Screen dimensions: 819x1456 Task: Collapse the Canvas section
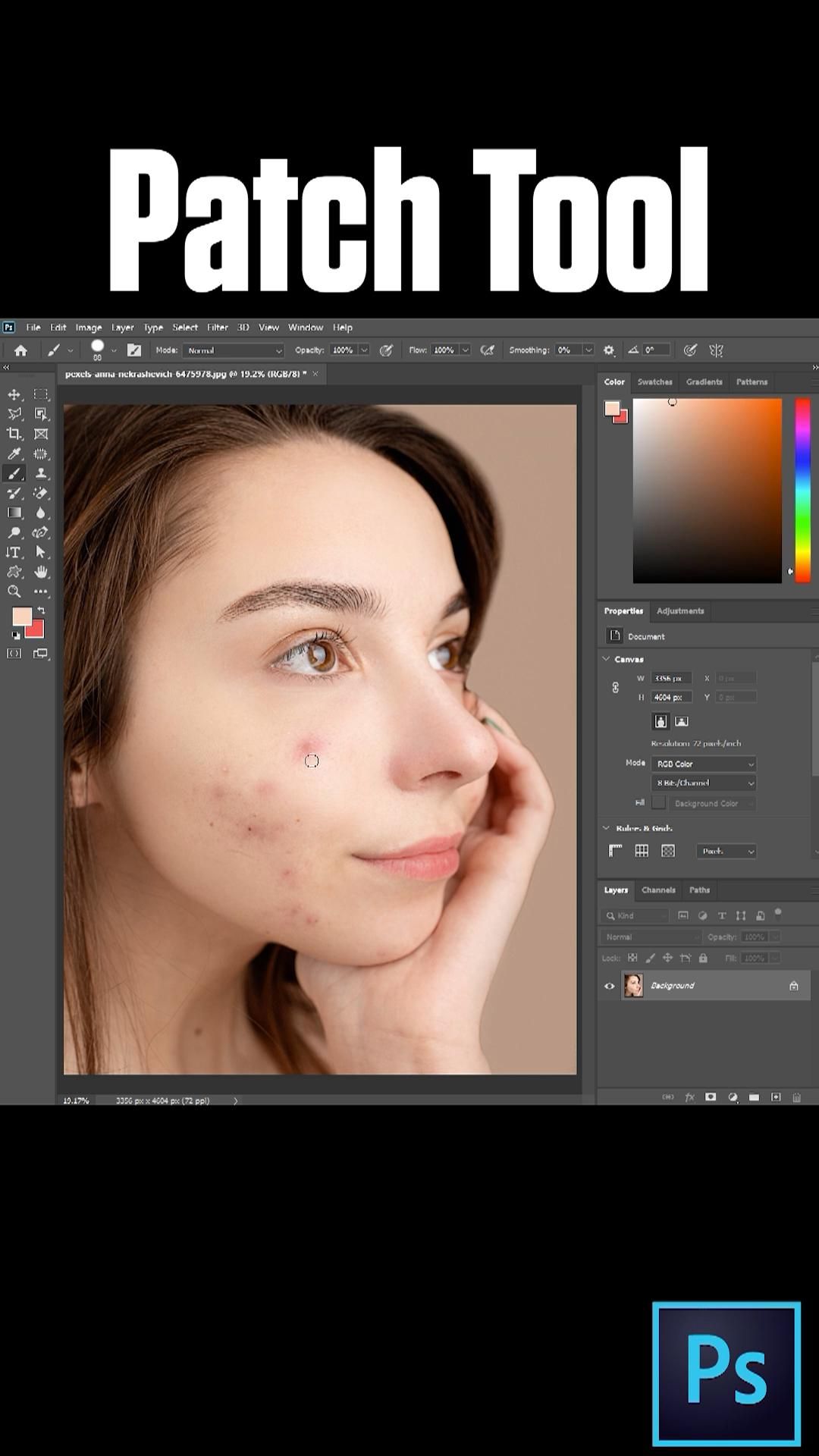(607, 659)
